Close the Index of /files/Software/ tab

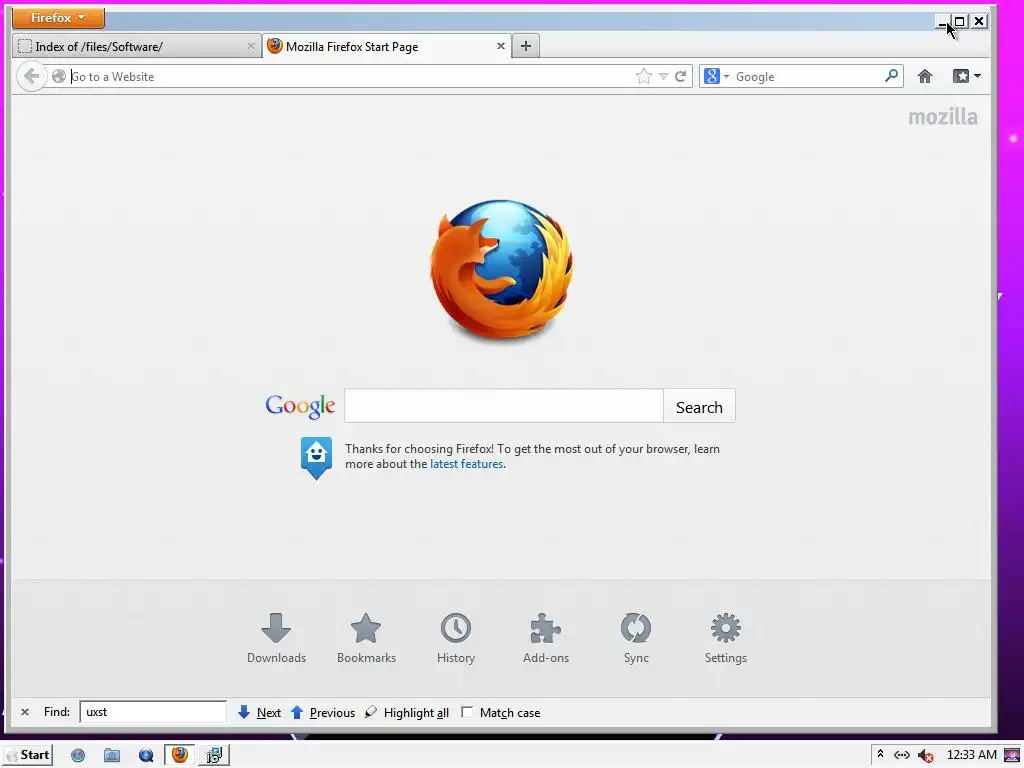251,46
